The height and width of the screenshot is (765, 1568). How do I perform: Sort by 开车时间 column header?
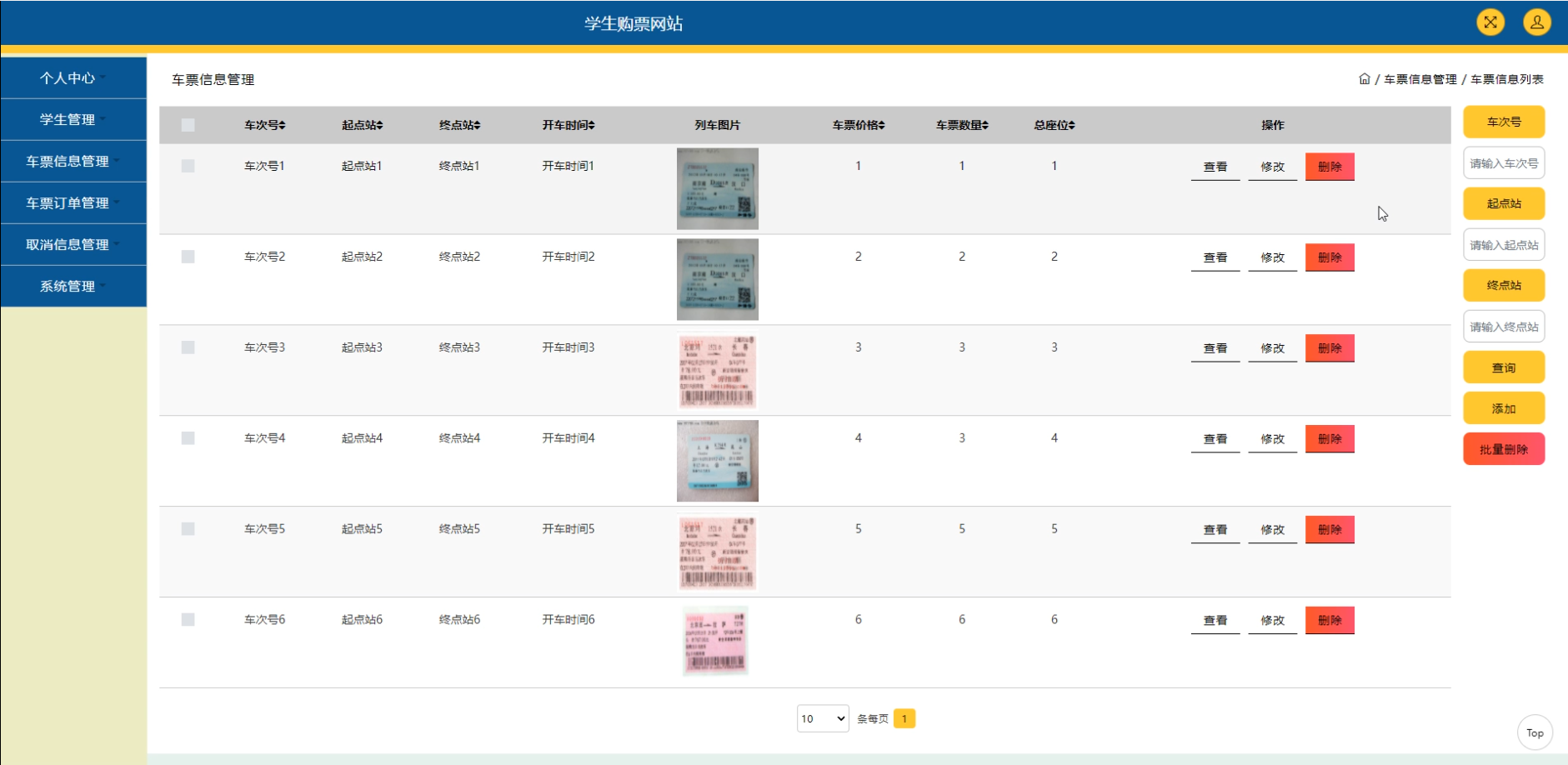569,125
